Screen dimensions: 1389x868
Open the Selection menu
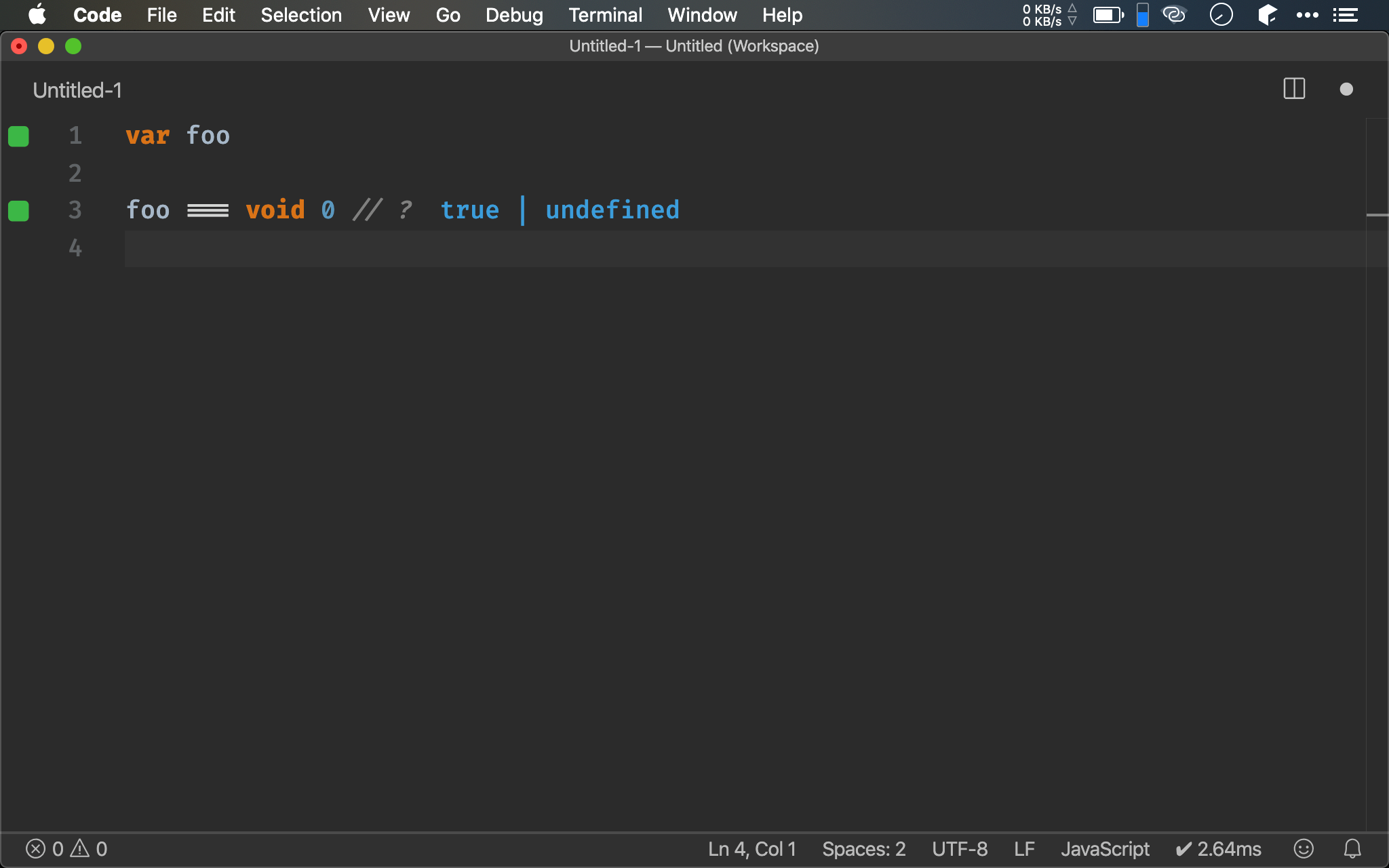[x=301, y=15]
